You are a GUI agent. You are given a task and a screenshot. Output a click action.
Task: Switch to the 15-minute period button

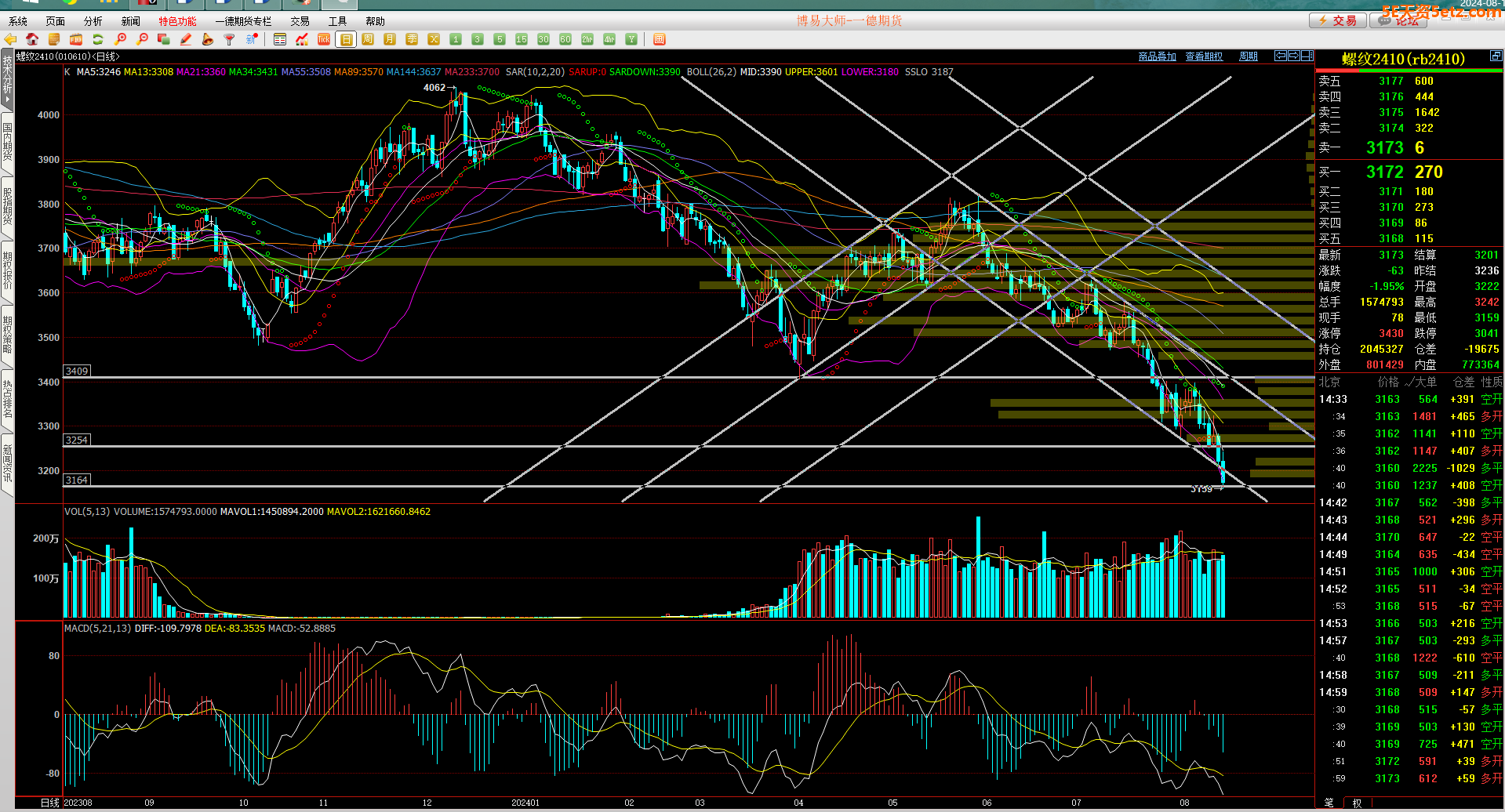coord(522,39)
